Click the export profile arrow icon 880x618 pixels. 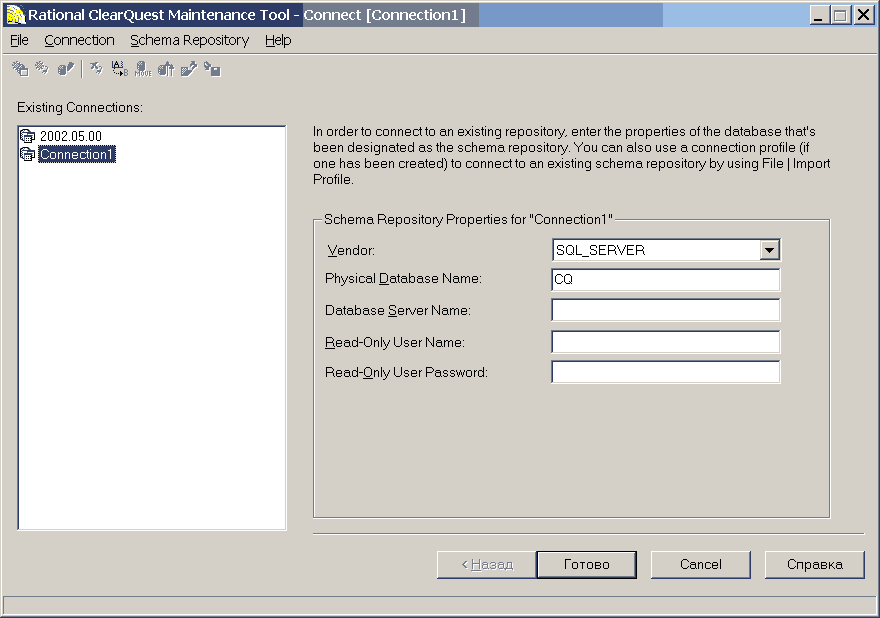(189, 69)
